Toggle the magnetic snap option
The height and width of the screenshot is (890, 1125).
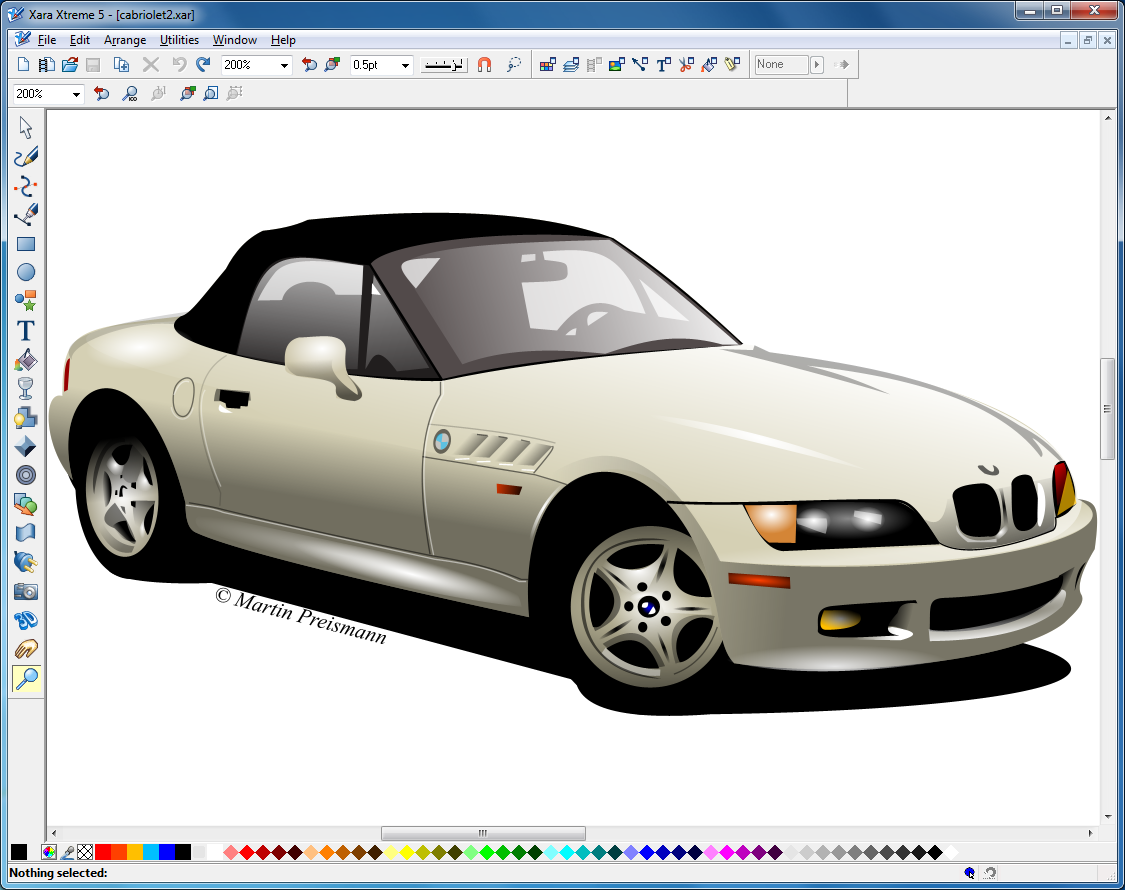484,64
